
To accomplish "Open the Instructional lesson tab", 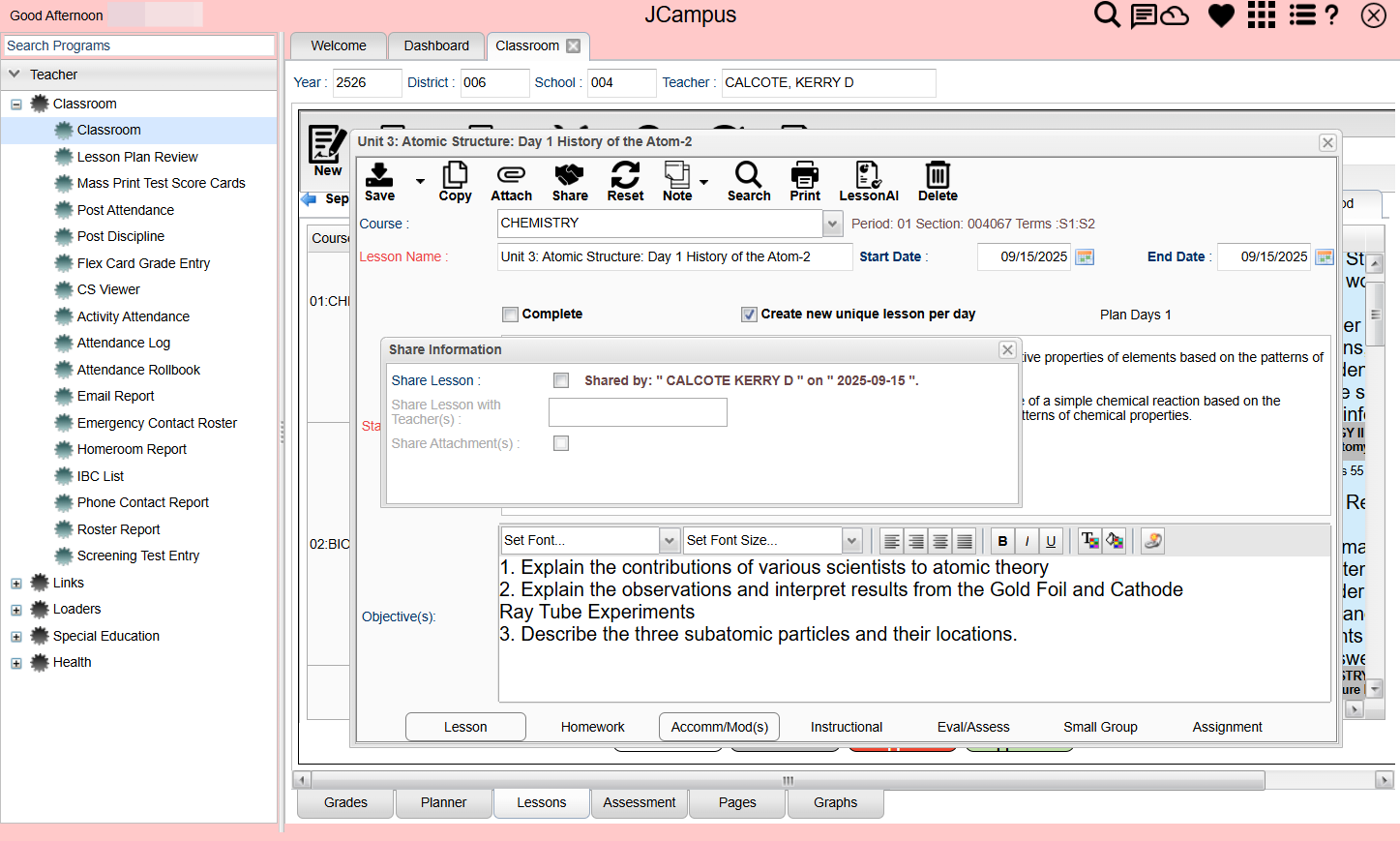I will tap(847, 727).
